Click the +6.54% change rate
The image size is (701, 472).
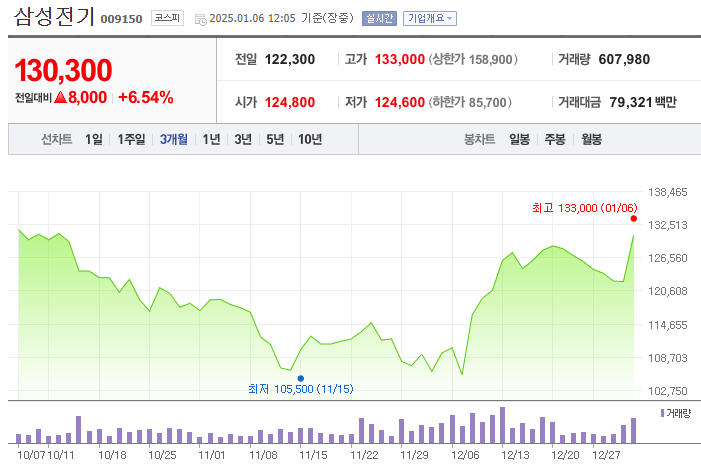click(145, 97)
